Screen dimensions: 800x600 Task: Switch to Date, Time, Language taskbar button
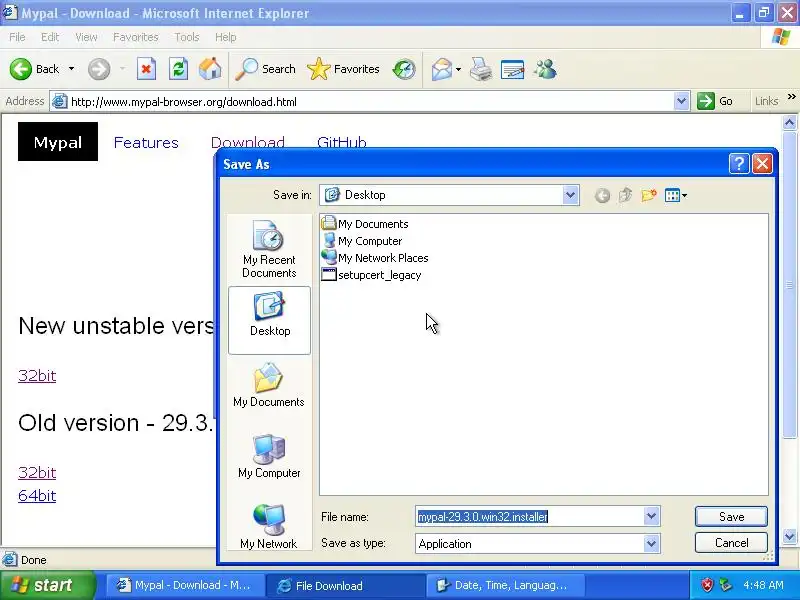tap(505, 585)
